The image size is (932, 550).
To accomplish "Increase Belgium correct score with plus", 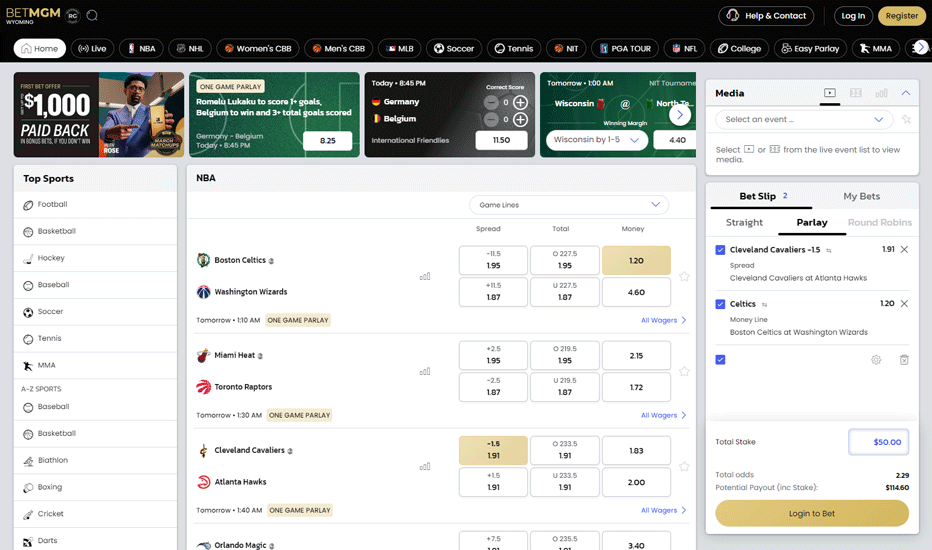I will (520, 120).
